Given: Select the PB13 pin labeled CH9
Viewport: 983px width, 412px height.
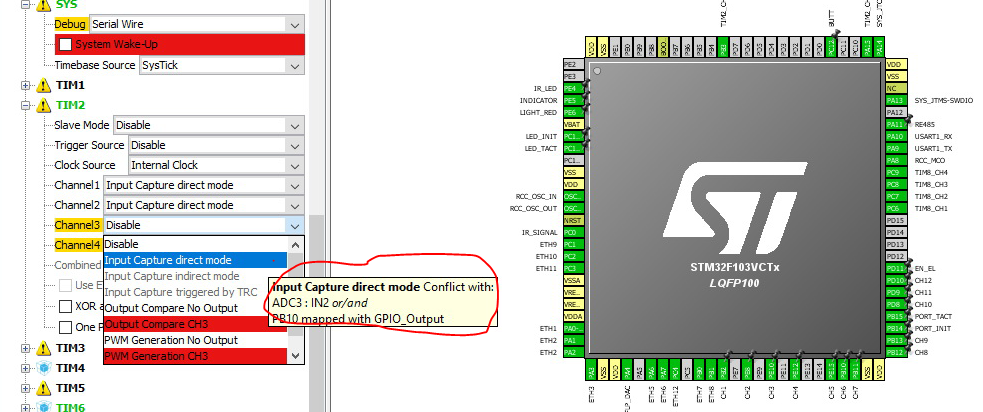Looking at the screenshot, I should pyautogui.click(x=895, y=340).
